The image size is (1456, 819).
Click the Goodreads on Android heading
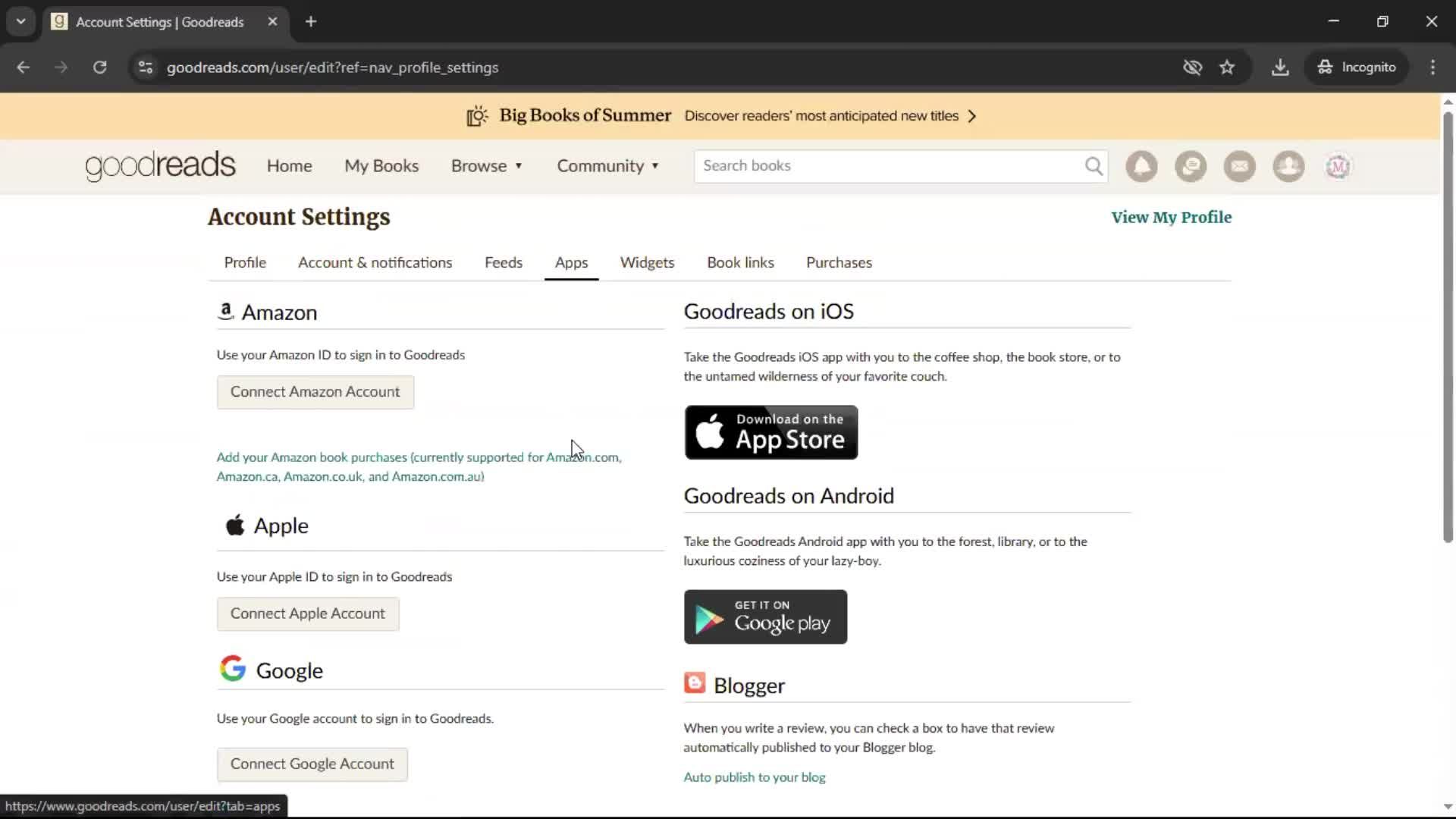coord(789,496)
